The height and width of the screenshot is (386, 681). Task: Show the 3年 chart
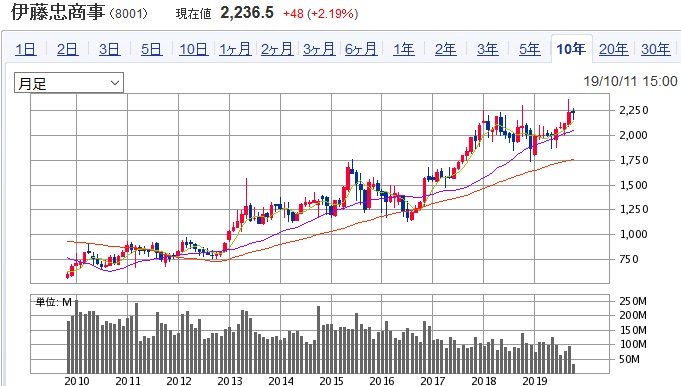[487, 49]
